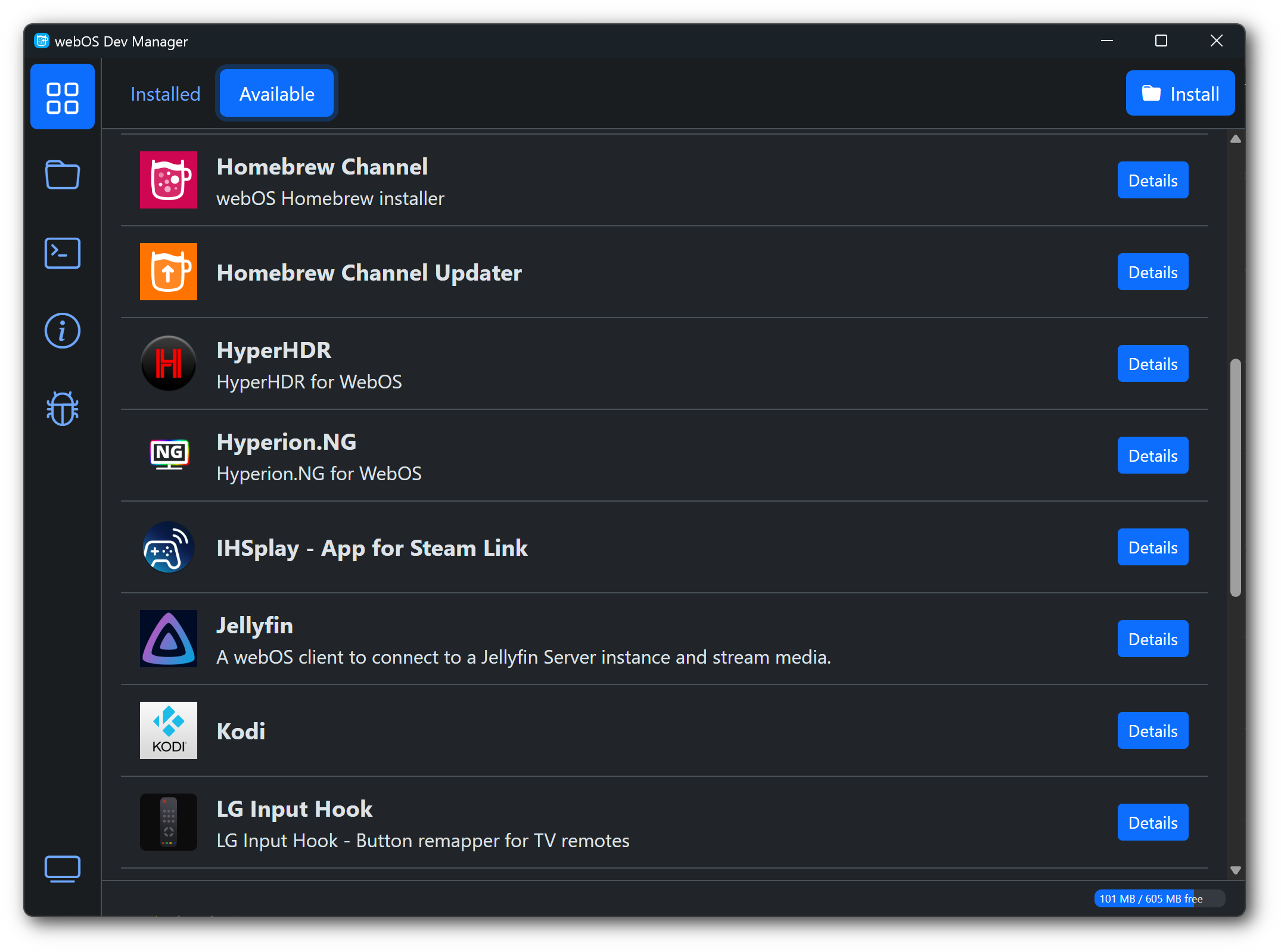
Task: Open the Files folder sidebar icon
Action: (63, 175)
